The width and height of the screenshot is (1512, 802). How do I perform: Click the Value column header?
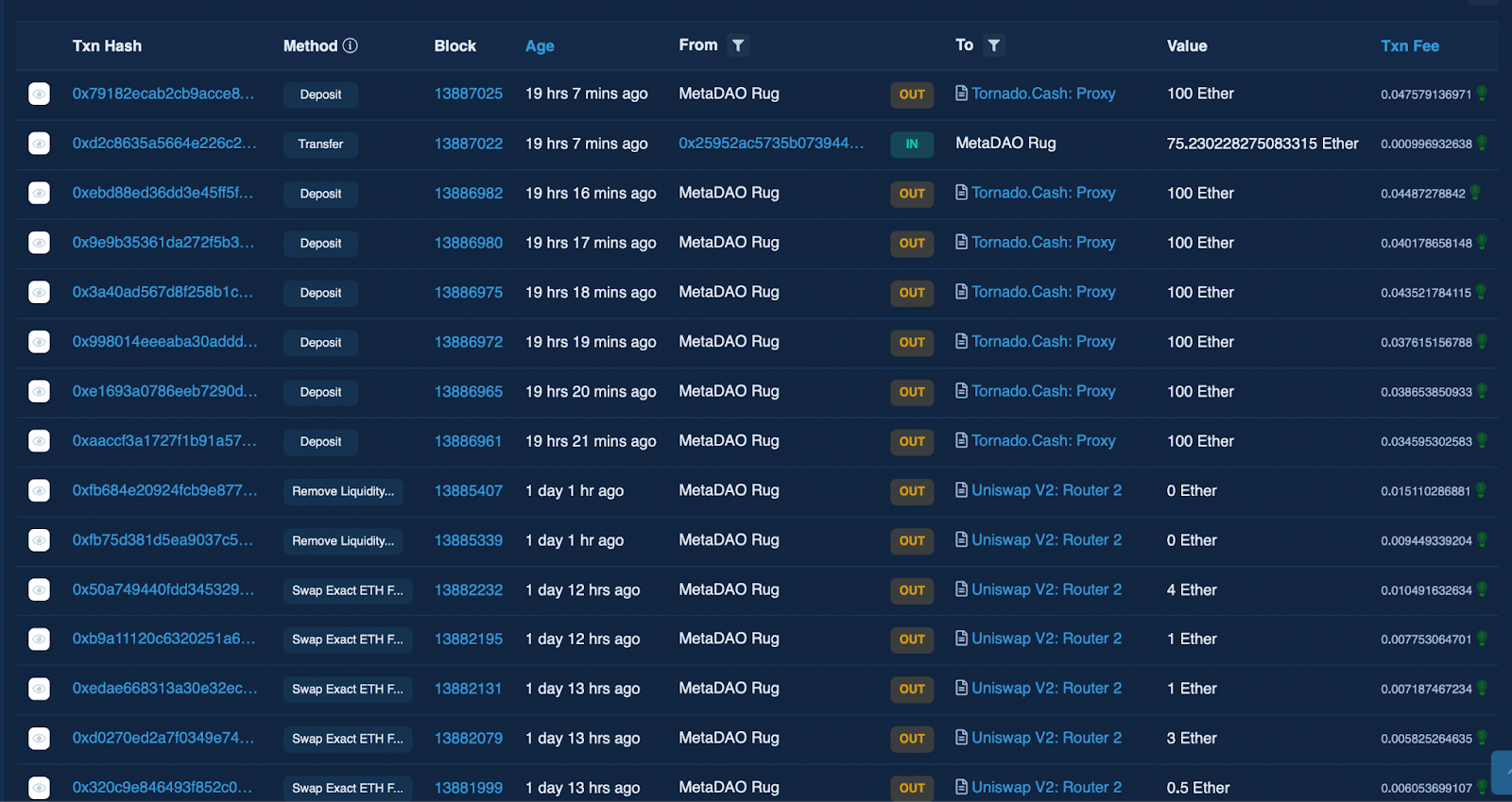[1187, 46]
